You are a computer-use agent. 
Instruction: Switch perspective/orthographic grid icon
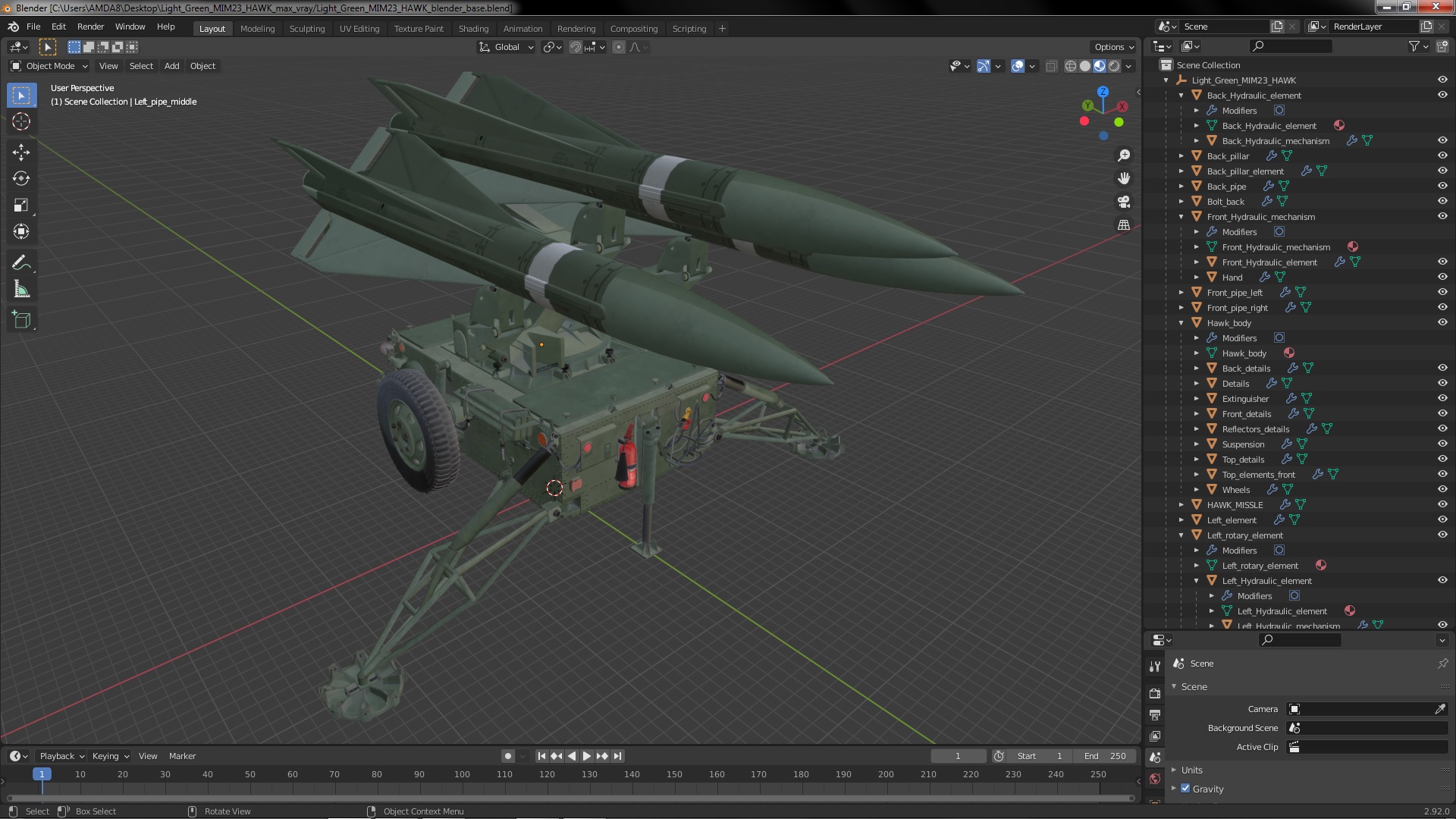coord(1124,225)
